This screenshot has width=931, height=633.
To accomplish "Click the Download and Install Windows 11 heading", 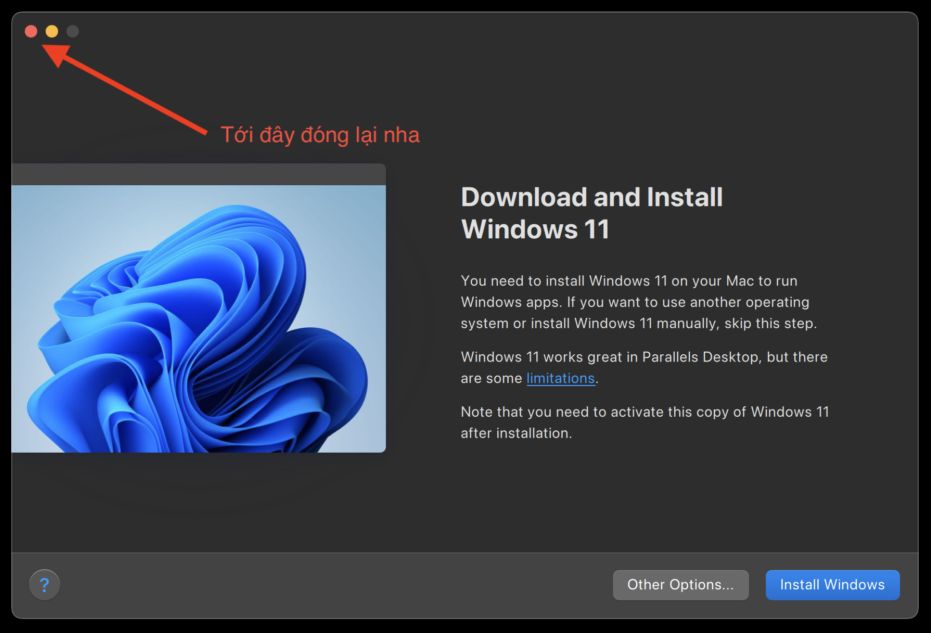I will coord(592,213).
